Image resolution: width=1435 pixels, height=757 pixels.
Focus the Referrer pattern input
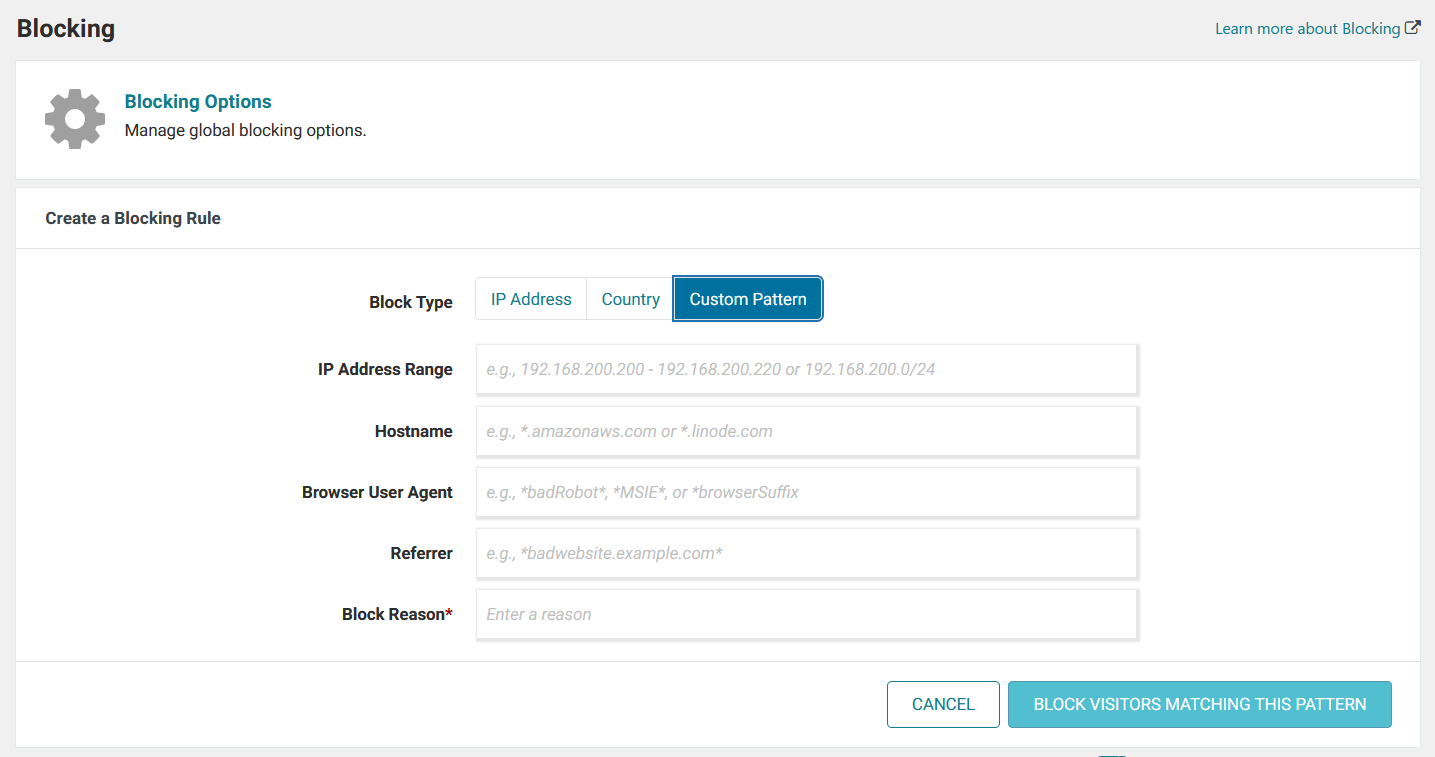(x=806, y=553)
